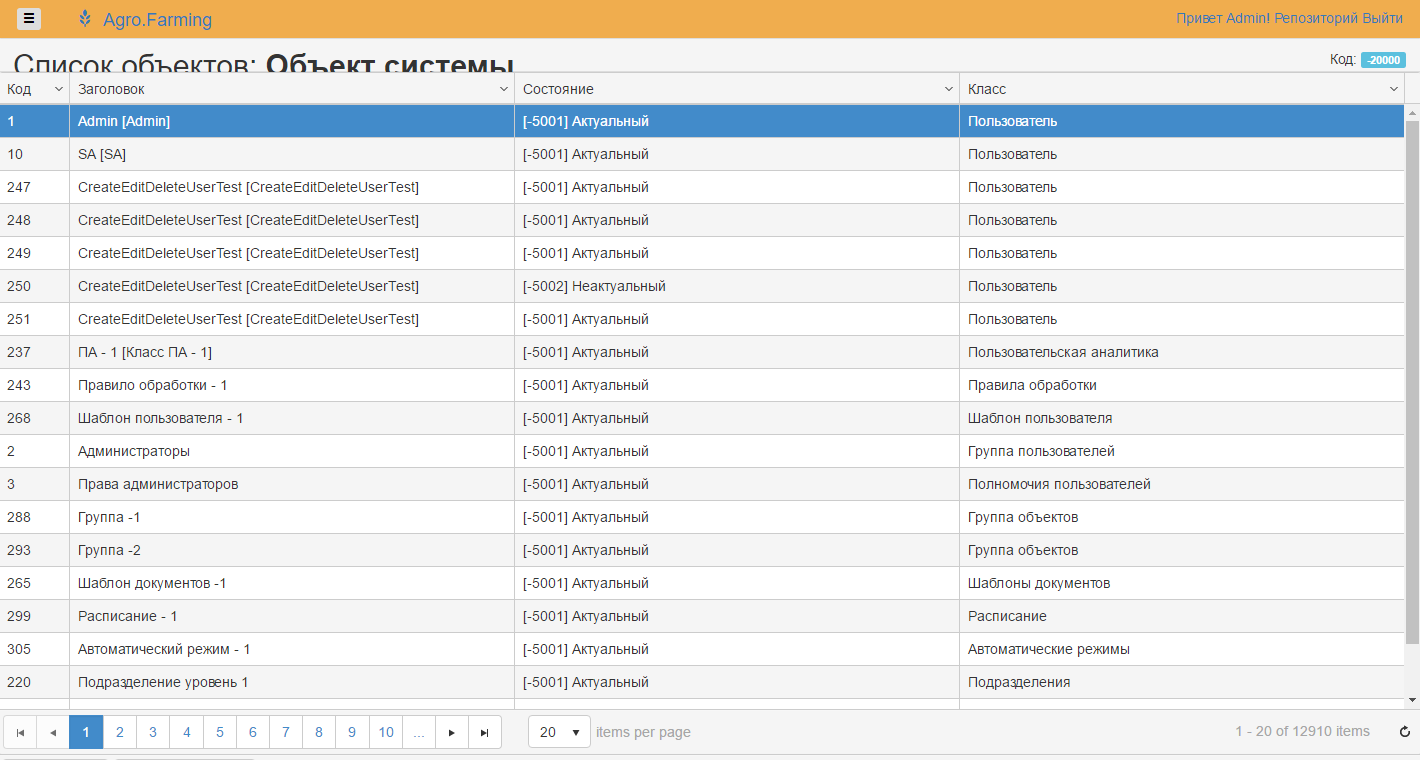Go to page 6 in the pager
Screen dimensions: 1420x760
(252, 732)
